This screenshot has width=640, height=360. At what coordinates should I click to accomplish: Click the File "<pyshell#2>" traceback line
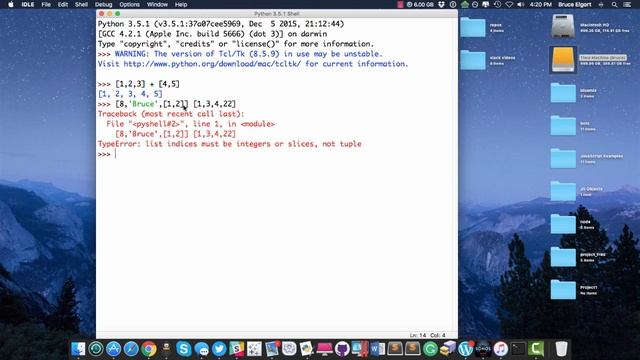191,124
